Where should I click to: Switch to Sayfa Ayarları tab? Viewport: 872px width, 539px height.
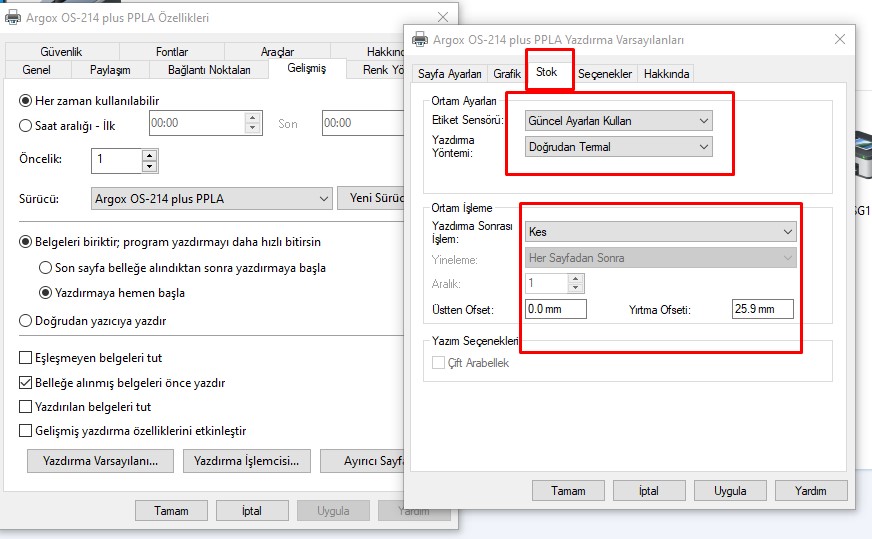click(449, 73)
